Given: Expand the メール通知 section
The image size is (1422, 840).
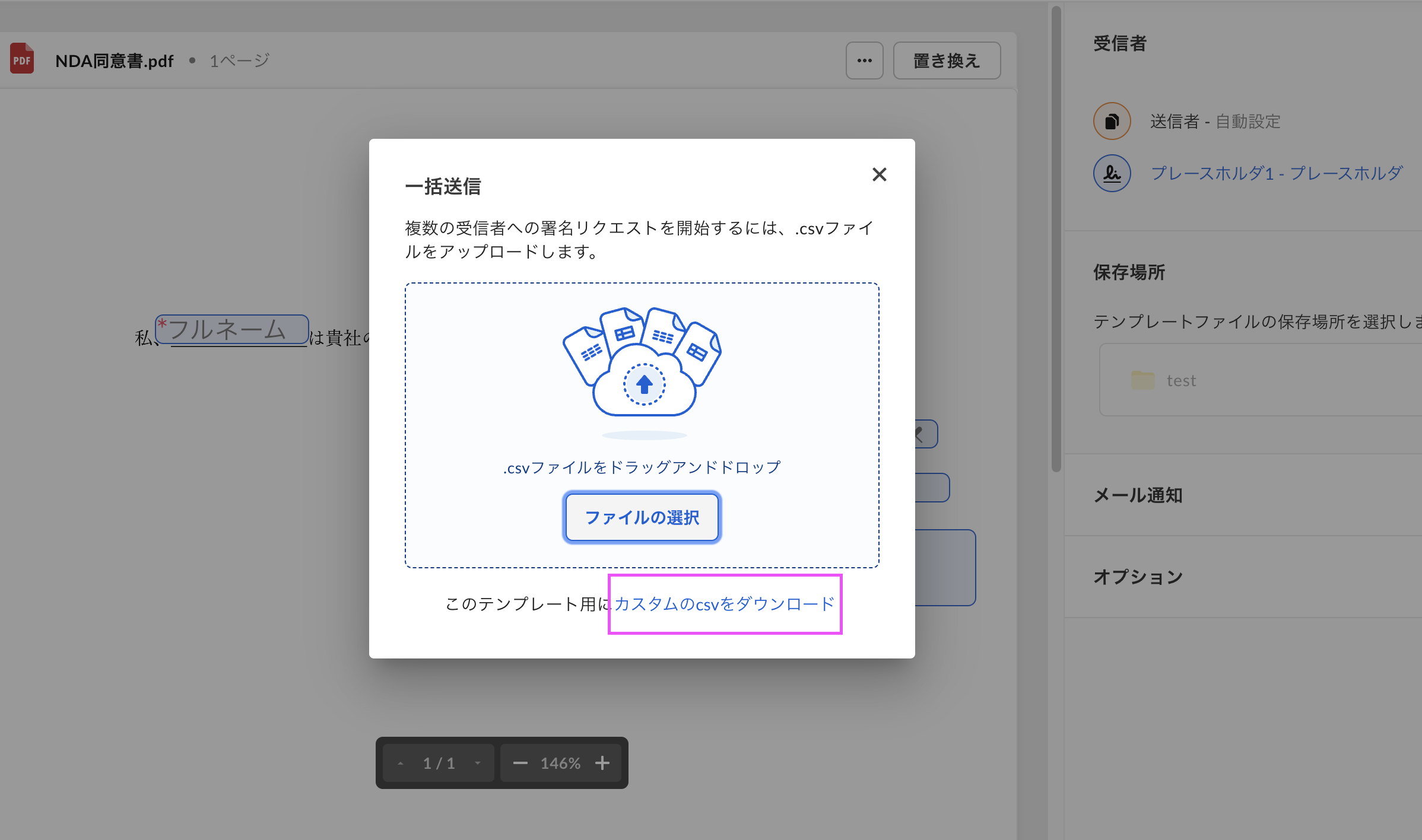Looking at the screenshot, I should pyautogui.click(x=1138, y=495).
